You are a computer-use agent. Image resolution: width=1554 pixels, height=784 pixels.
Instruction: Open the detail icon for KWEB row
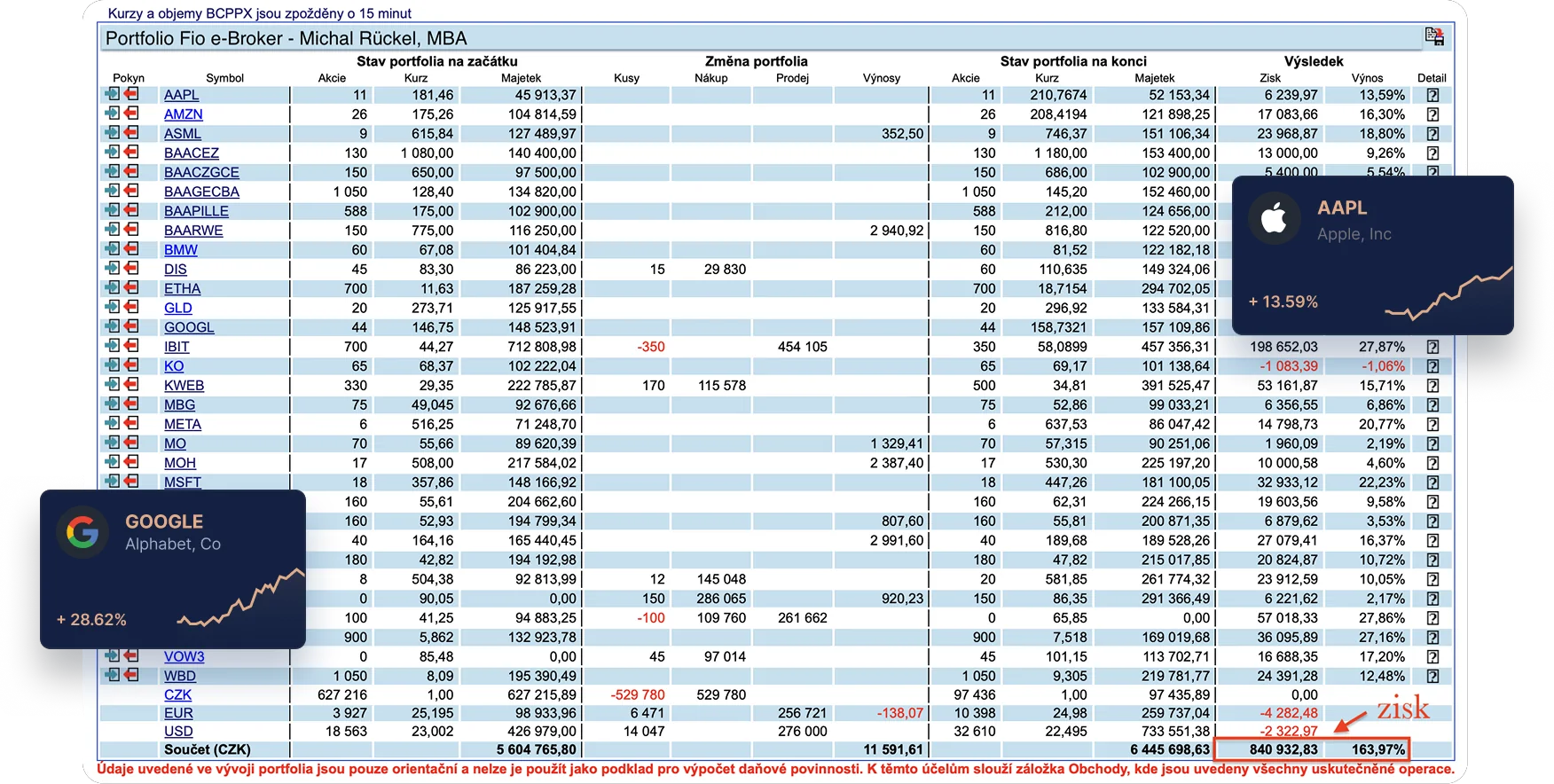pos(1432,386)
